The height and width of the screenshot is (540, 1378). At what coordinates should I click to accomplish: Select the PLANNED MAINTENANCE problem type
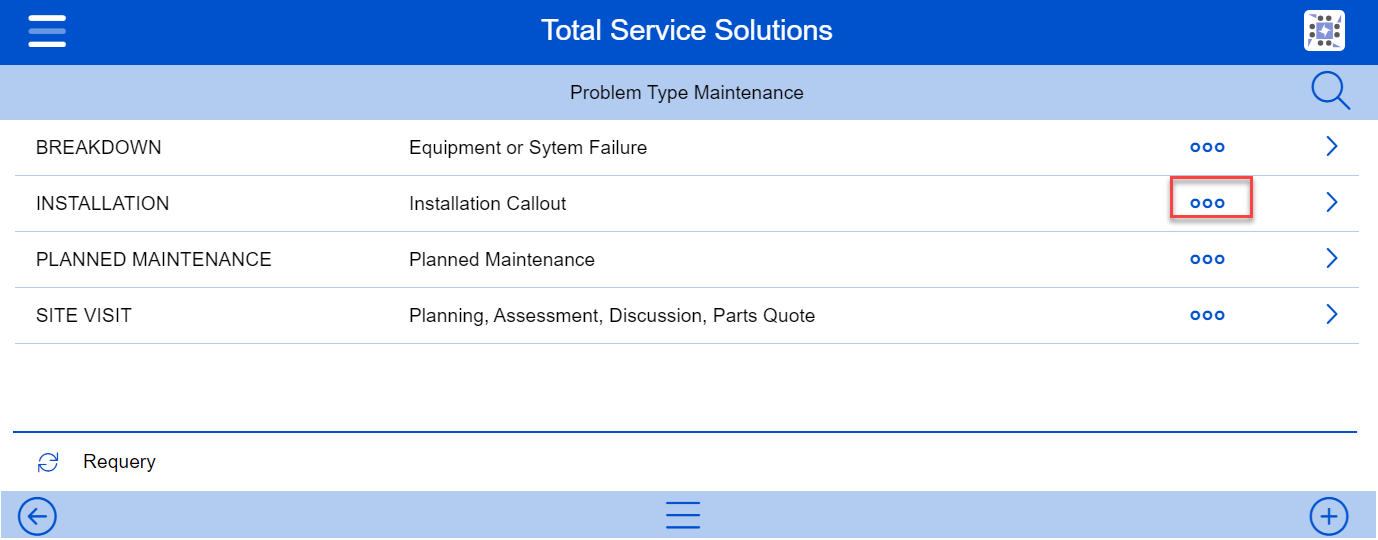[x=153, y=260]
